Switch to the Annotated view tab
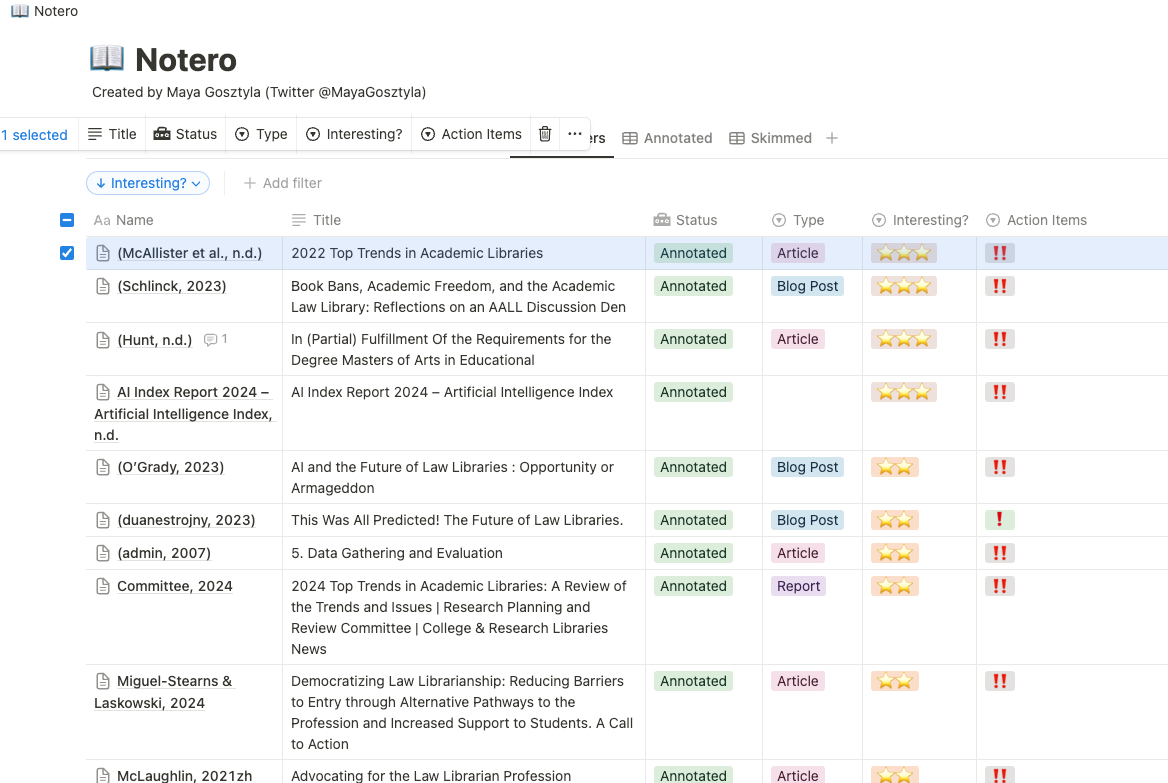 (x=667, y=138)
